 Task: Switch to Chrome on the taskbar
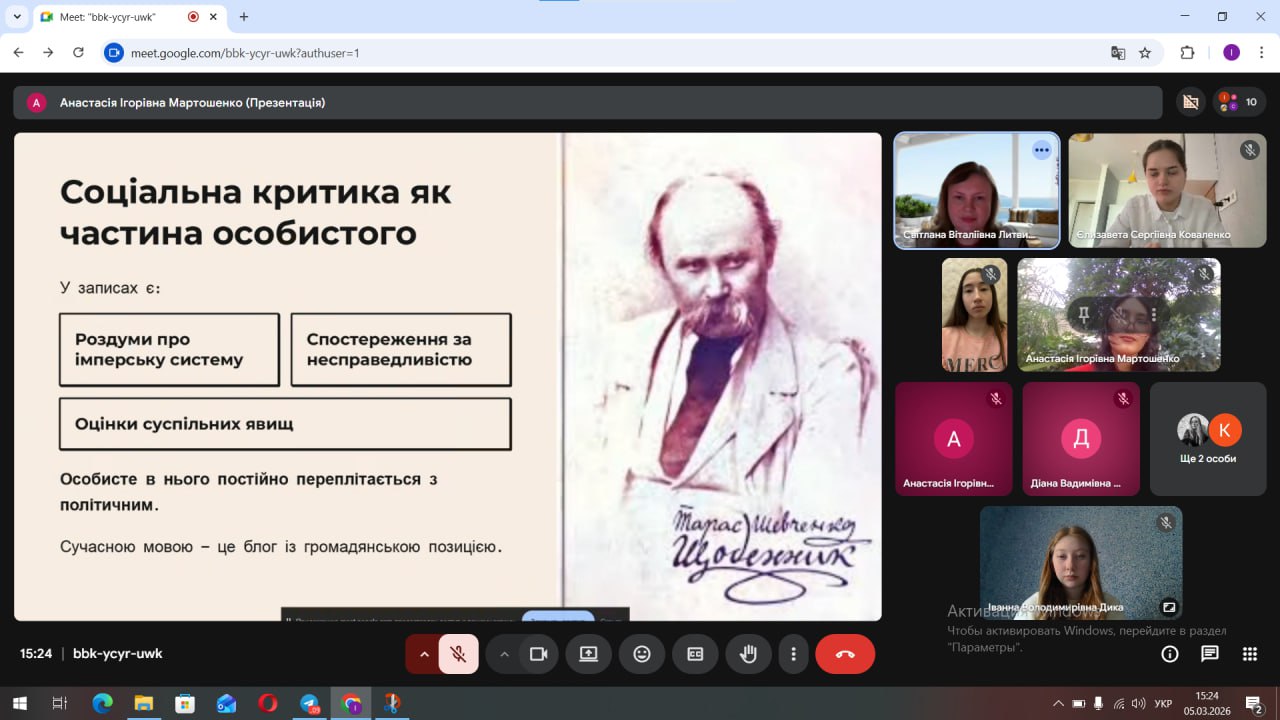coord(351,704)
